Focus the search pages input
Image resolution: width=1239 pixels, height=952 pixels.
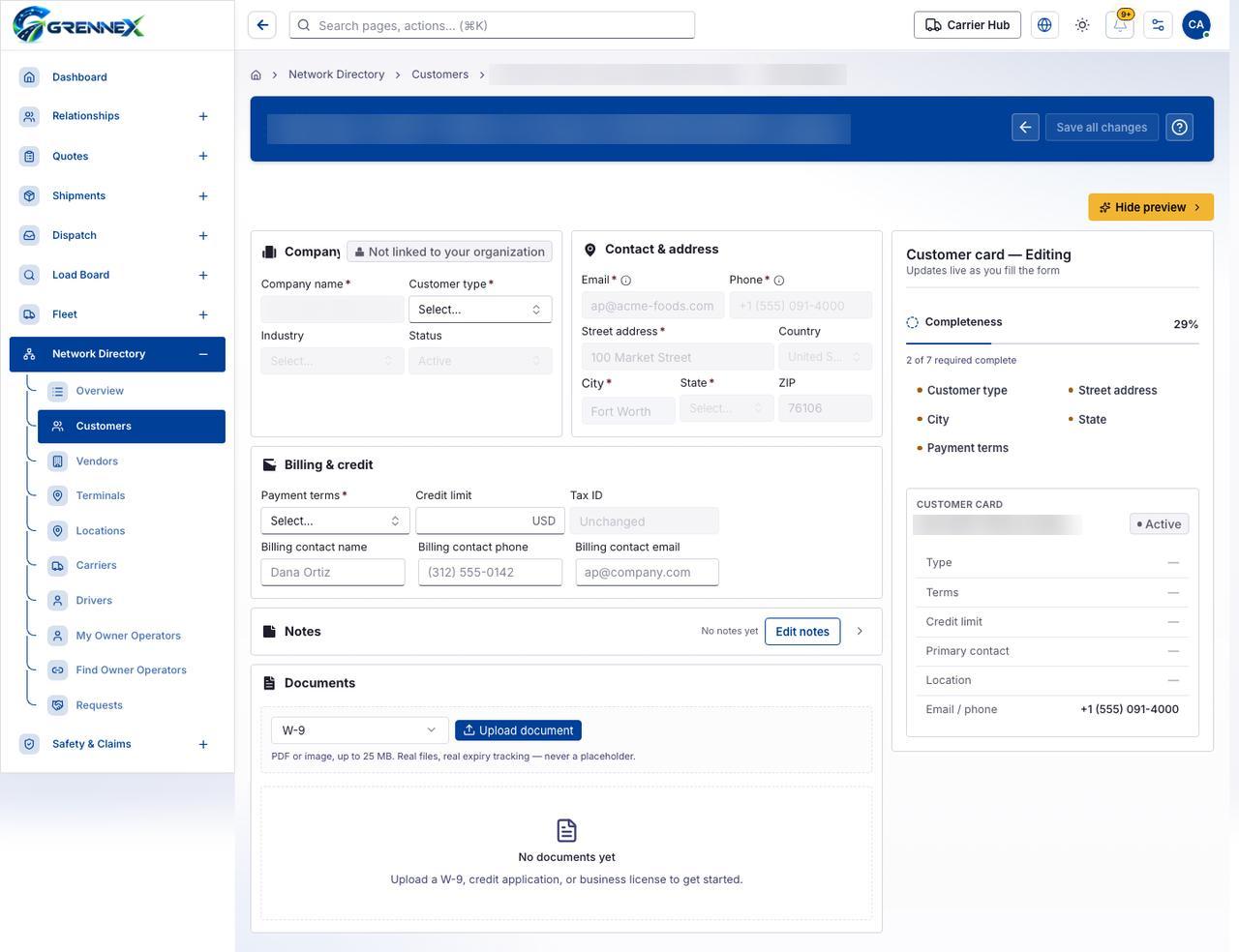tap(492, 25)
